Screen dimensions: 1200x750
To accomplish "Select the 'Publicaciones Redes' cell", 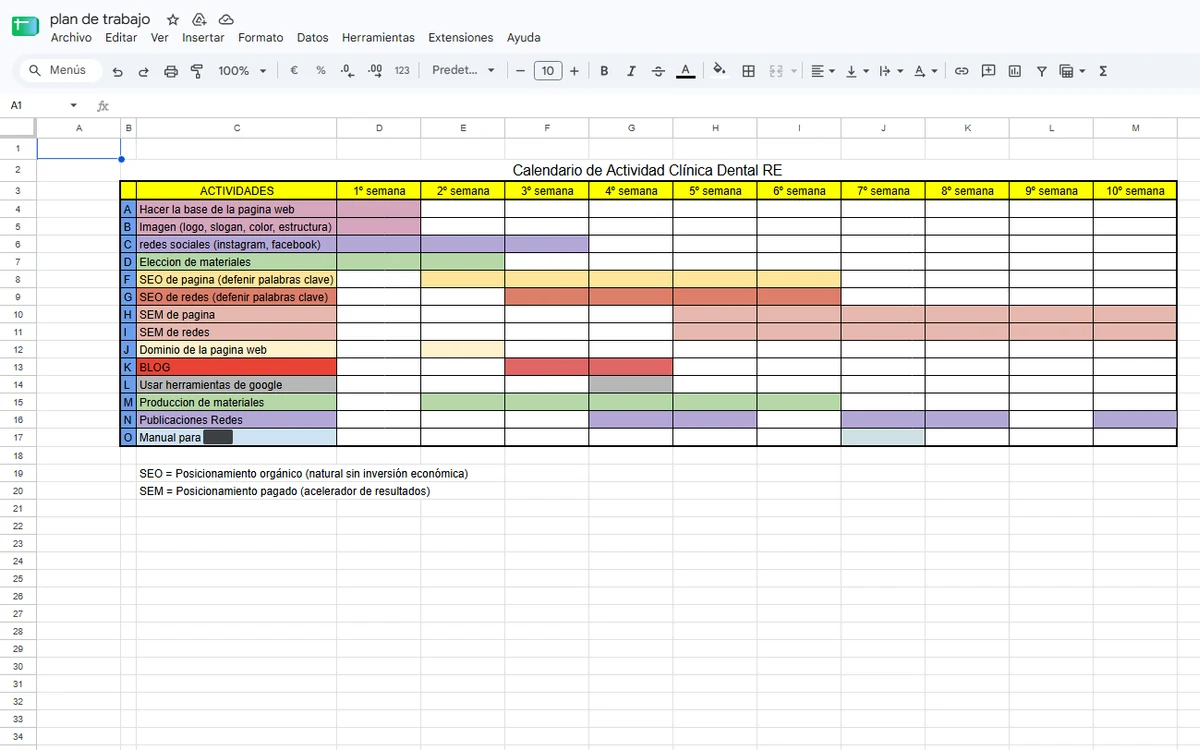I will [237, 420].
